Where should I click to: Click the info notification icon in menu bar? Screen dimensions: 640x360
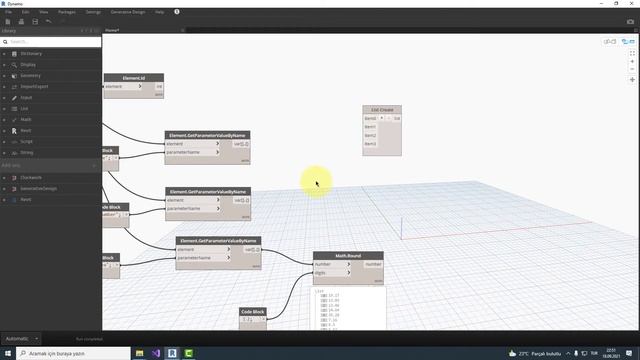point(177,12)
